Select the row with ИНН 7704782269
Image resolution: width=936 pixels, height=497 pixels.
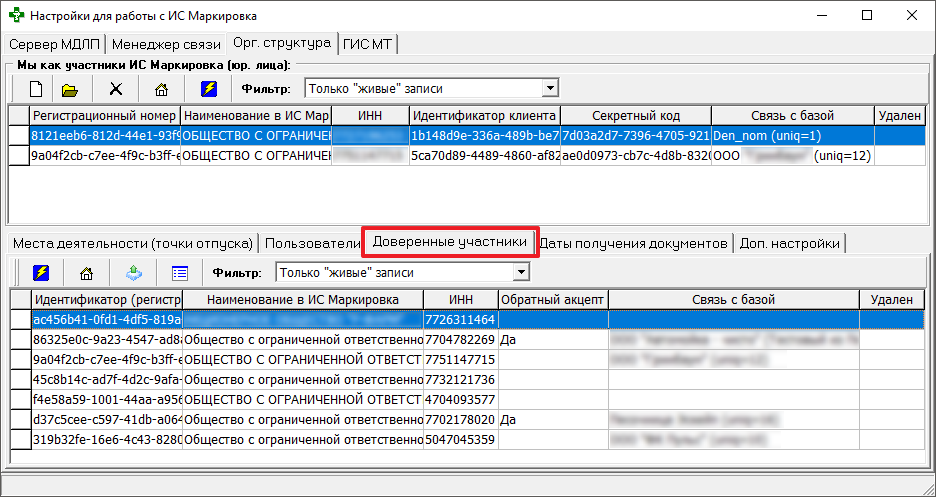tap(460, 339)
